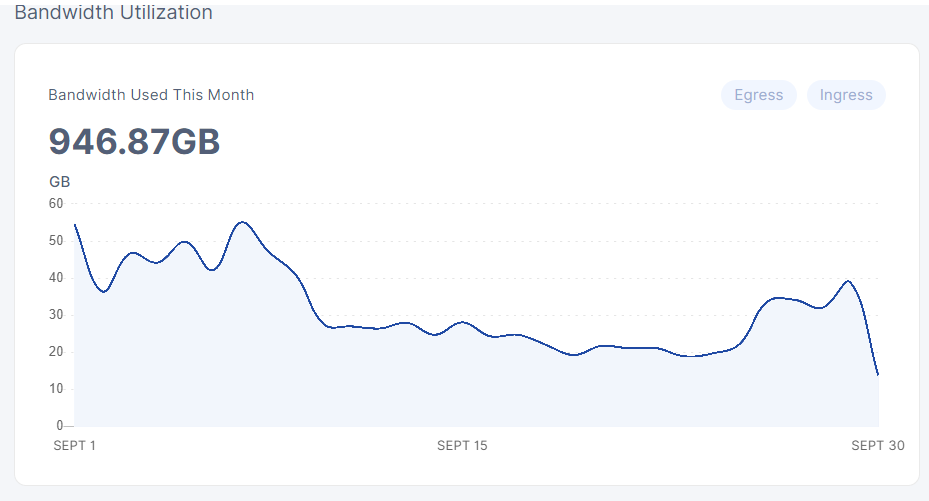Click the 50 value on the y-axis
Screen dimensions: 929x501
[x=55, y=240]
